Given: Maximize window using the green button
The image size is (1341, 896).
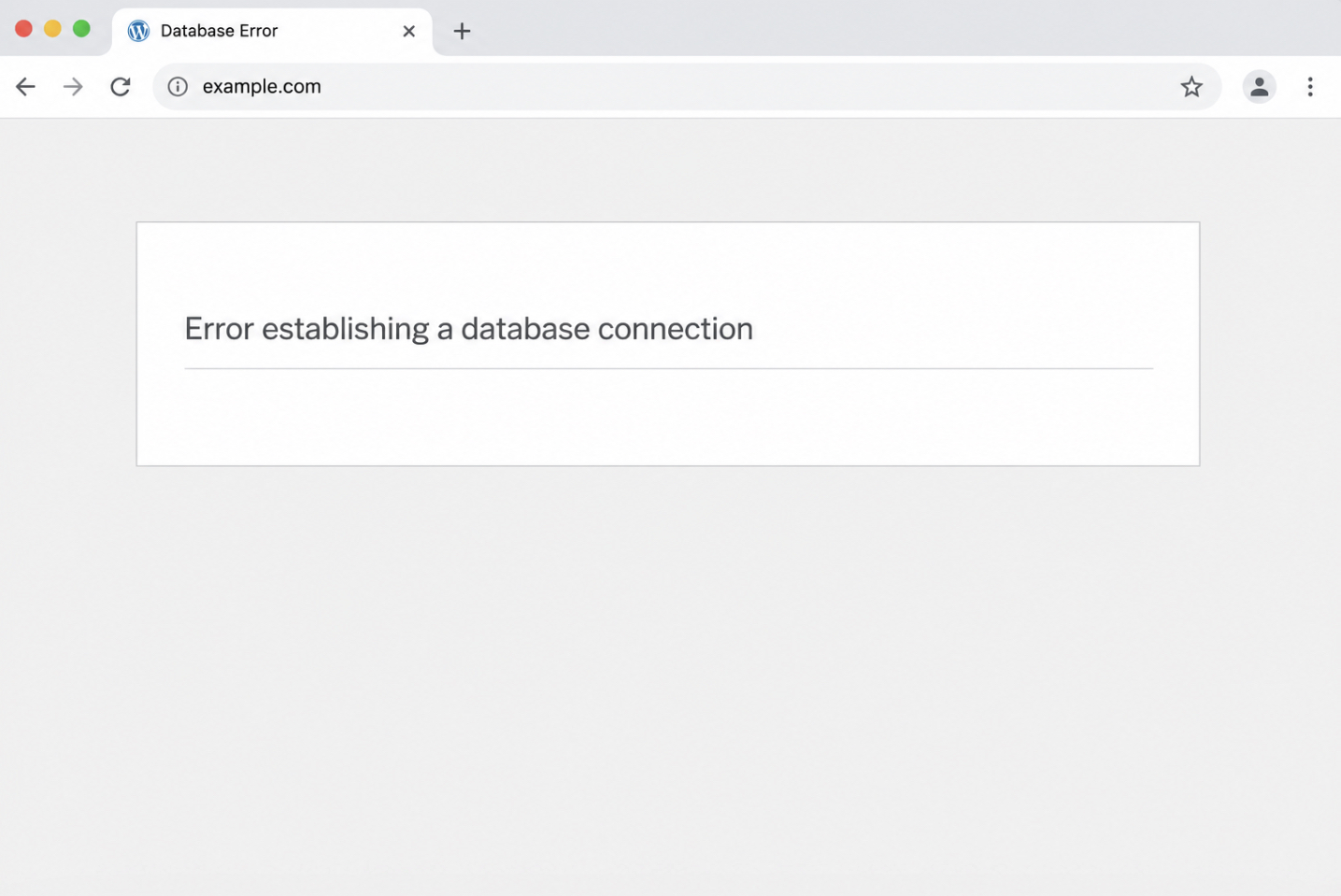Looking at the screenshot, I should pyautogui.click(x=82, y=29).
